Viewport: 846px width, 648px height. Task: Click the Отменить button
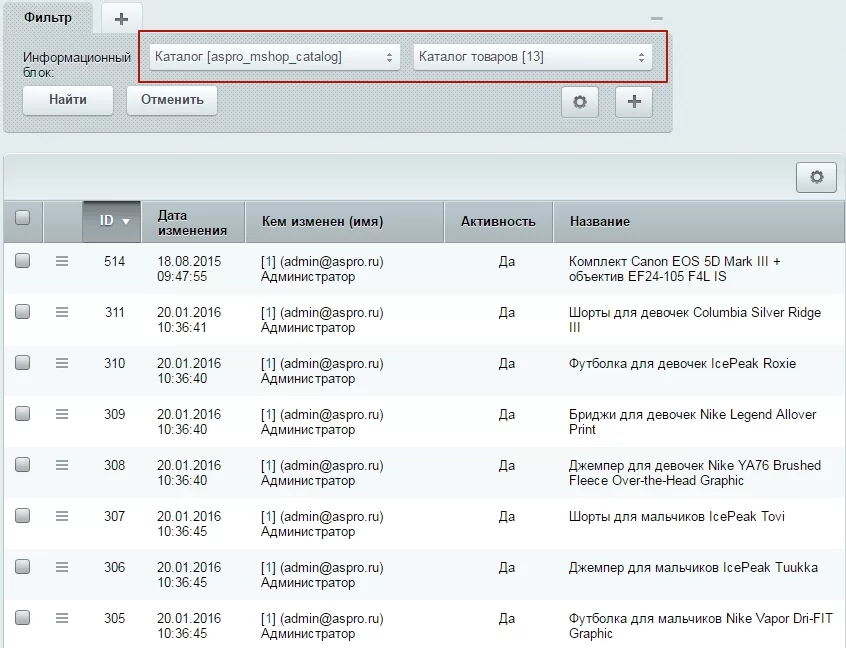coord(172,100)
